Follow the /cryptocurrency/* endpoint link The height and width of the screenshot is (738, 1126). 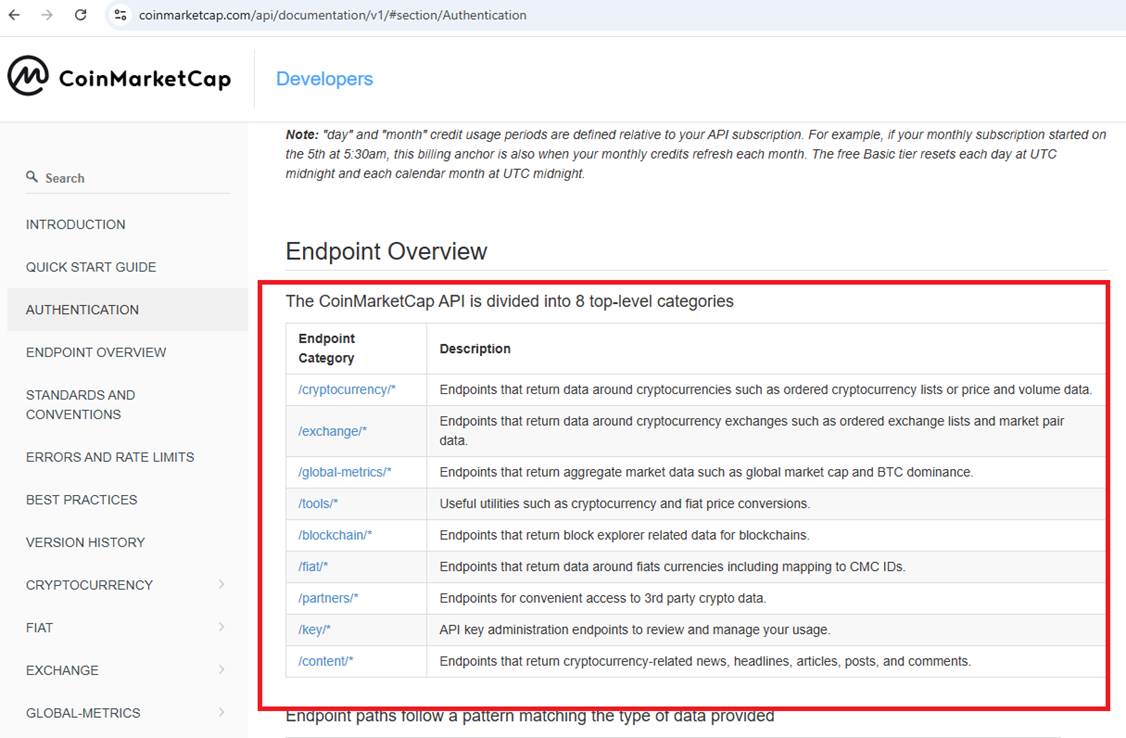click(347, 390)
